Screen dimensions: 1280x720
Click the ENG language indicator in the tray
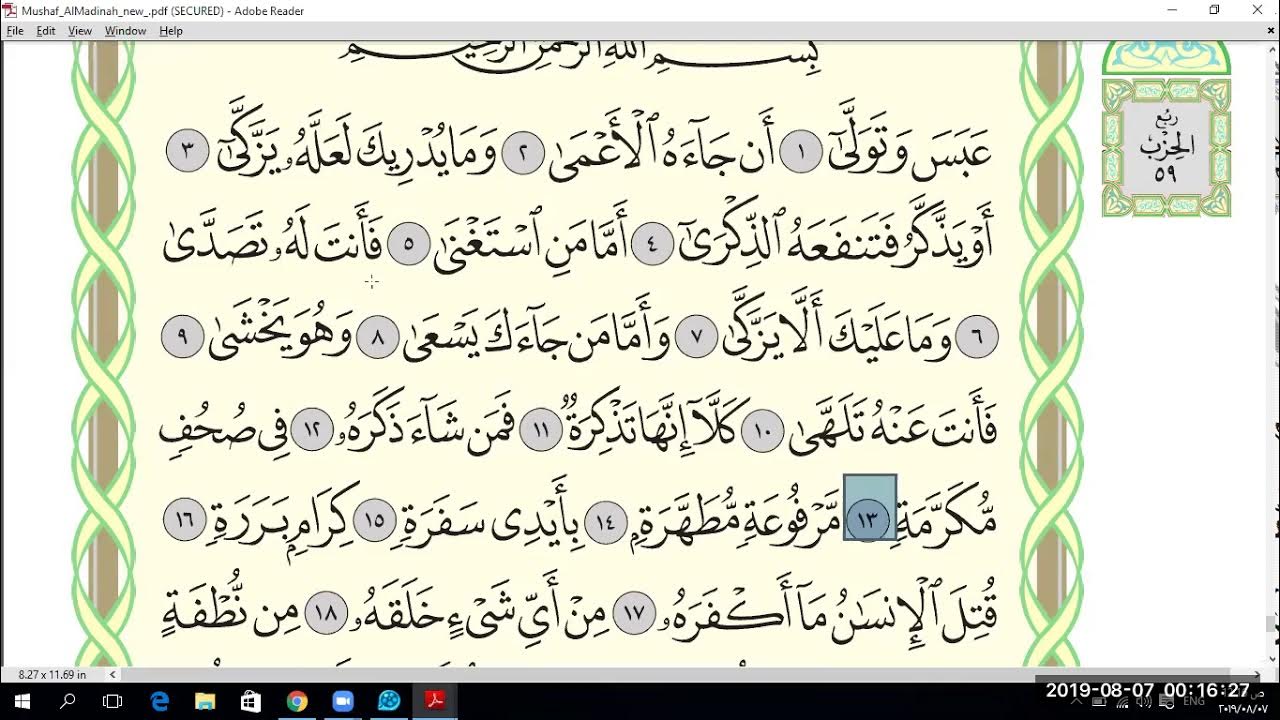pos(1194,703)
